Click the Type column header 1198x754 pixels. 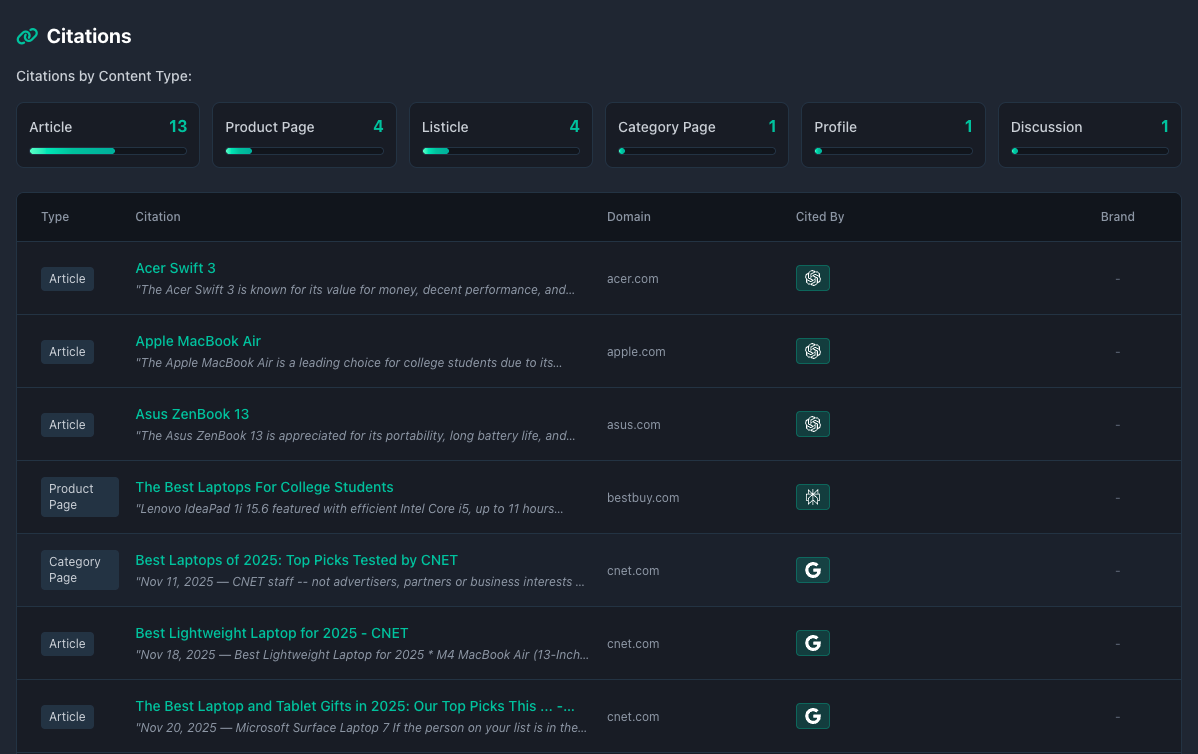[x=55, y=217]
